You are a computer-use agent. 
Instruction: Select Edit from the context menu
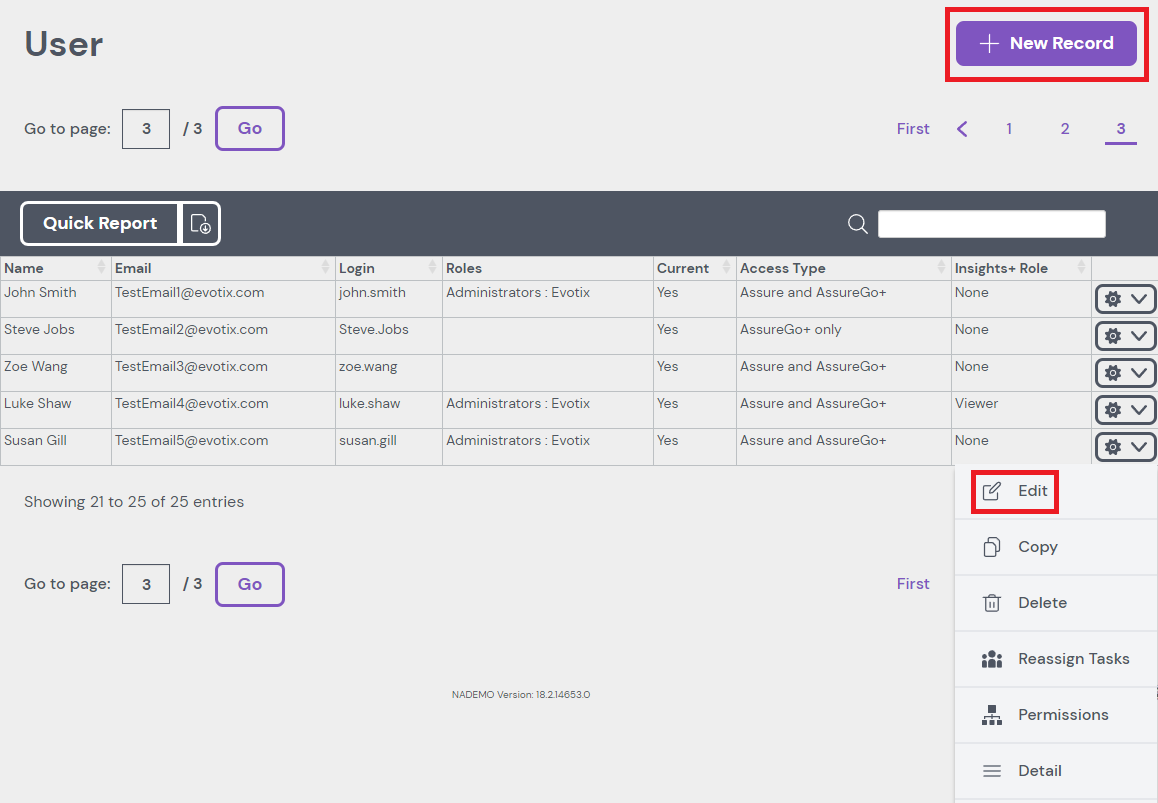(x=1032, y=491)
